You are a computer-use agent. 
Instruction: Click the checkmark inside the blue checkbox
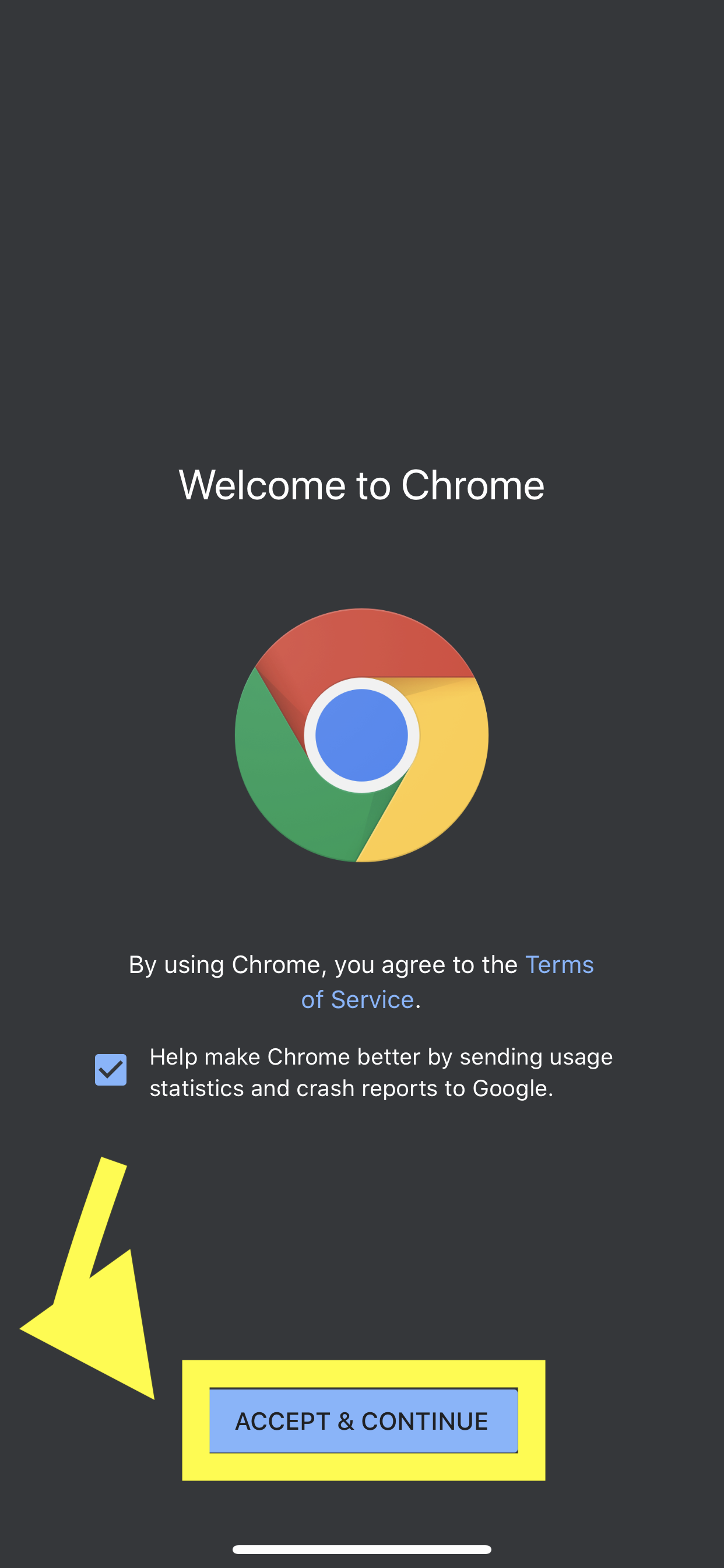point(111,1070)
